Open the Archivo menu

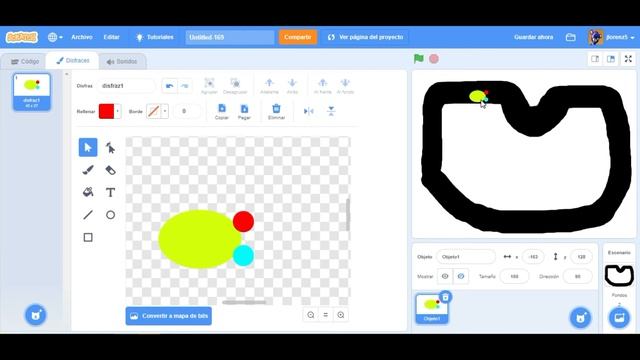[x=82, y=37]
